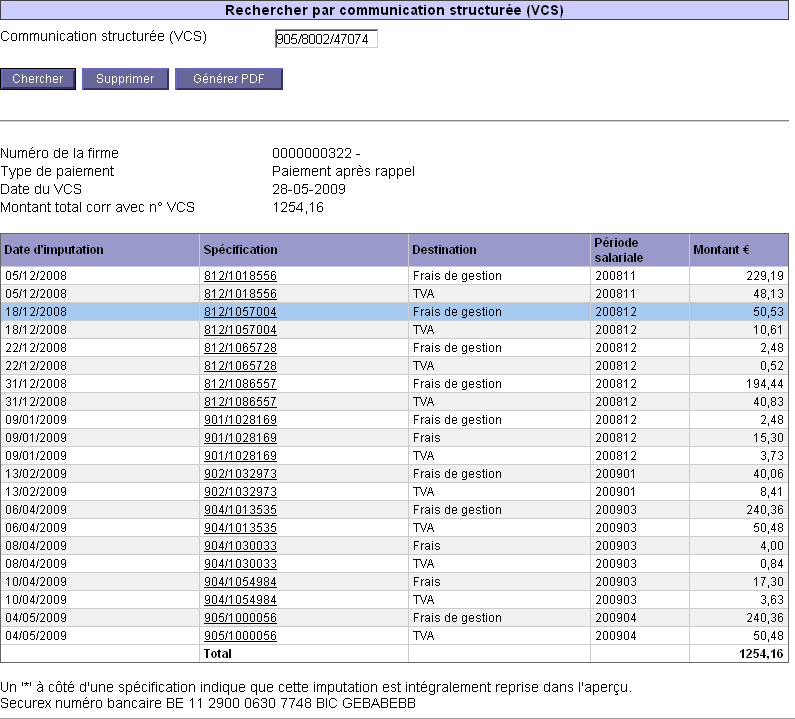Viewport: 795px width, 719px height.
Task: Open specification 904/1030033 in TVA 0,84 row
Action: coord(240,564)
